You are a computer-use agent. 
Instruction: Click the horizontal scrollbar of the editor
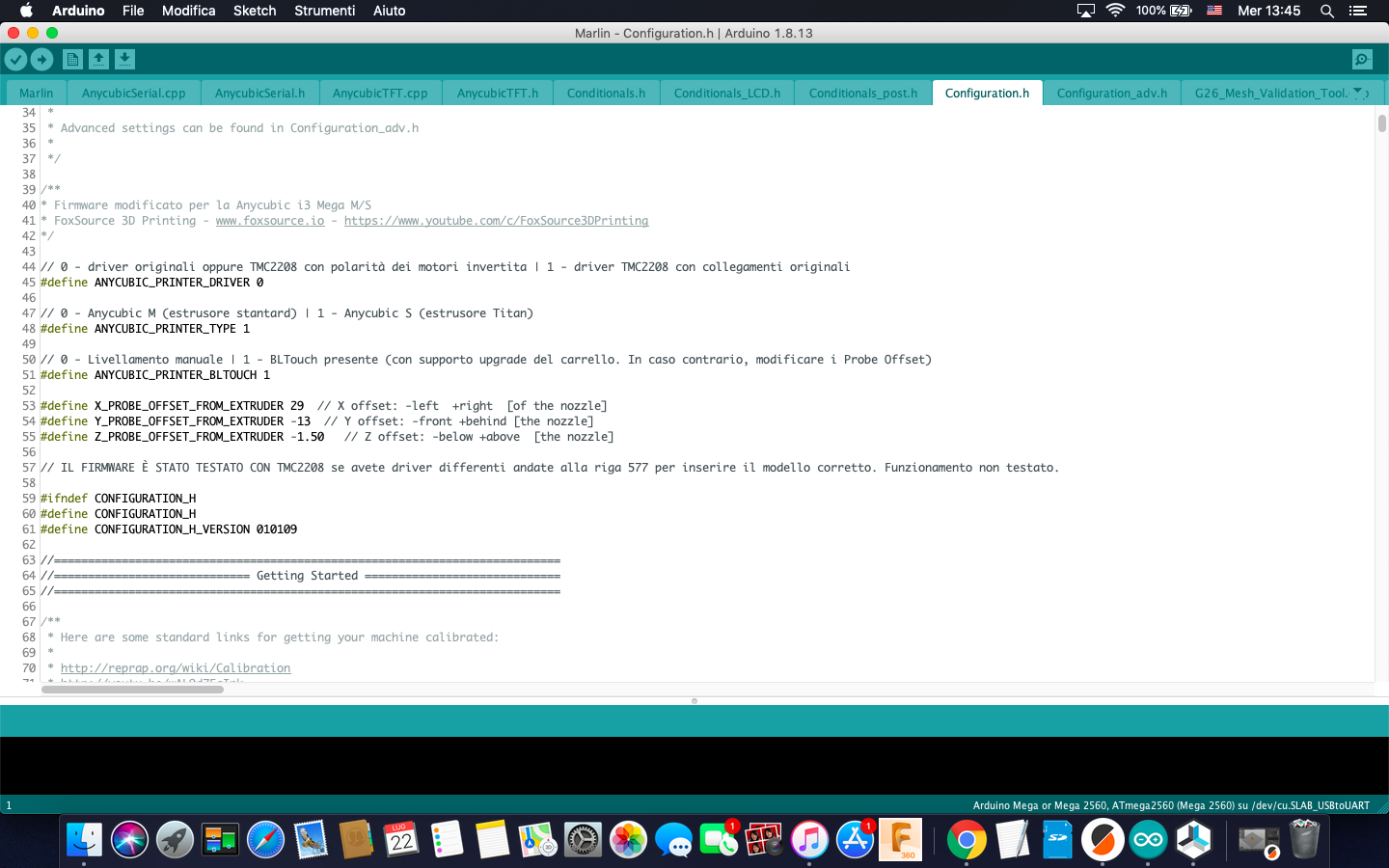[132, 690]
